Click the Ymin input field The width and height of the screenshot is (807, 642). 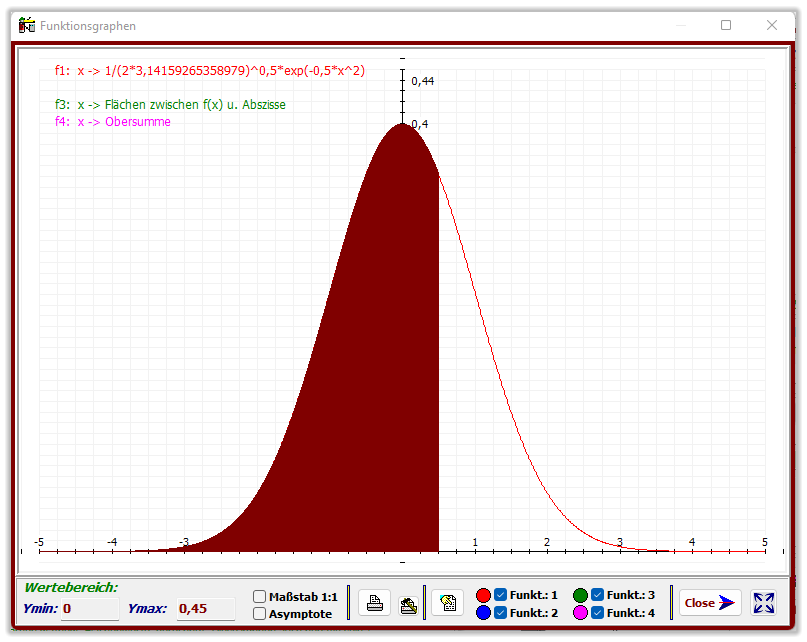(x=90, y=608)
